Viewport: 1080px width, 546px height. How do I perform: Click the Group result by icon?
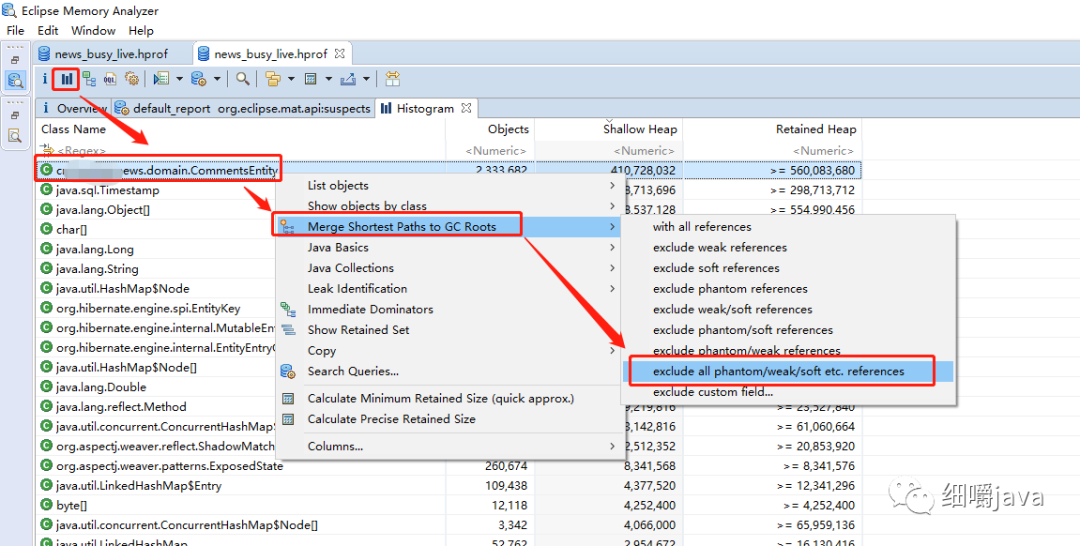(273, 79)
